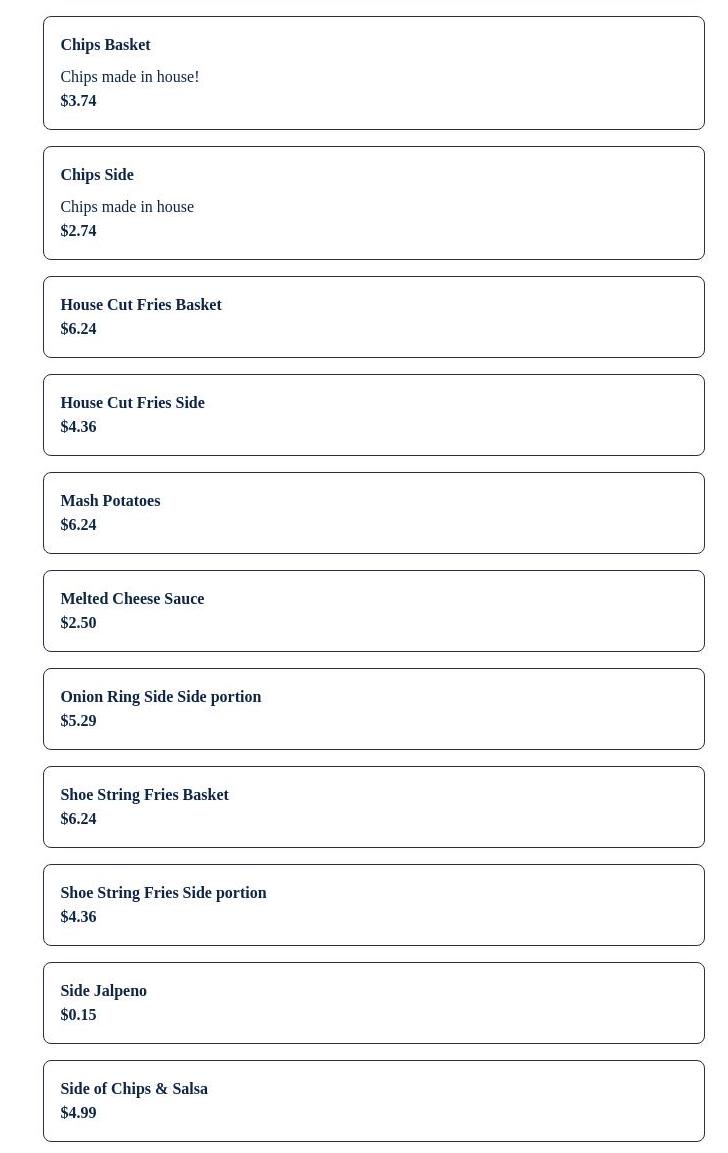This screenshot has height=1153, width=728.
Task: Select the Side Jalpeno item
Action: point(374,1002)
